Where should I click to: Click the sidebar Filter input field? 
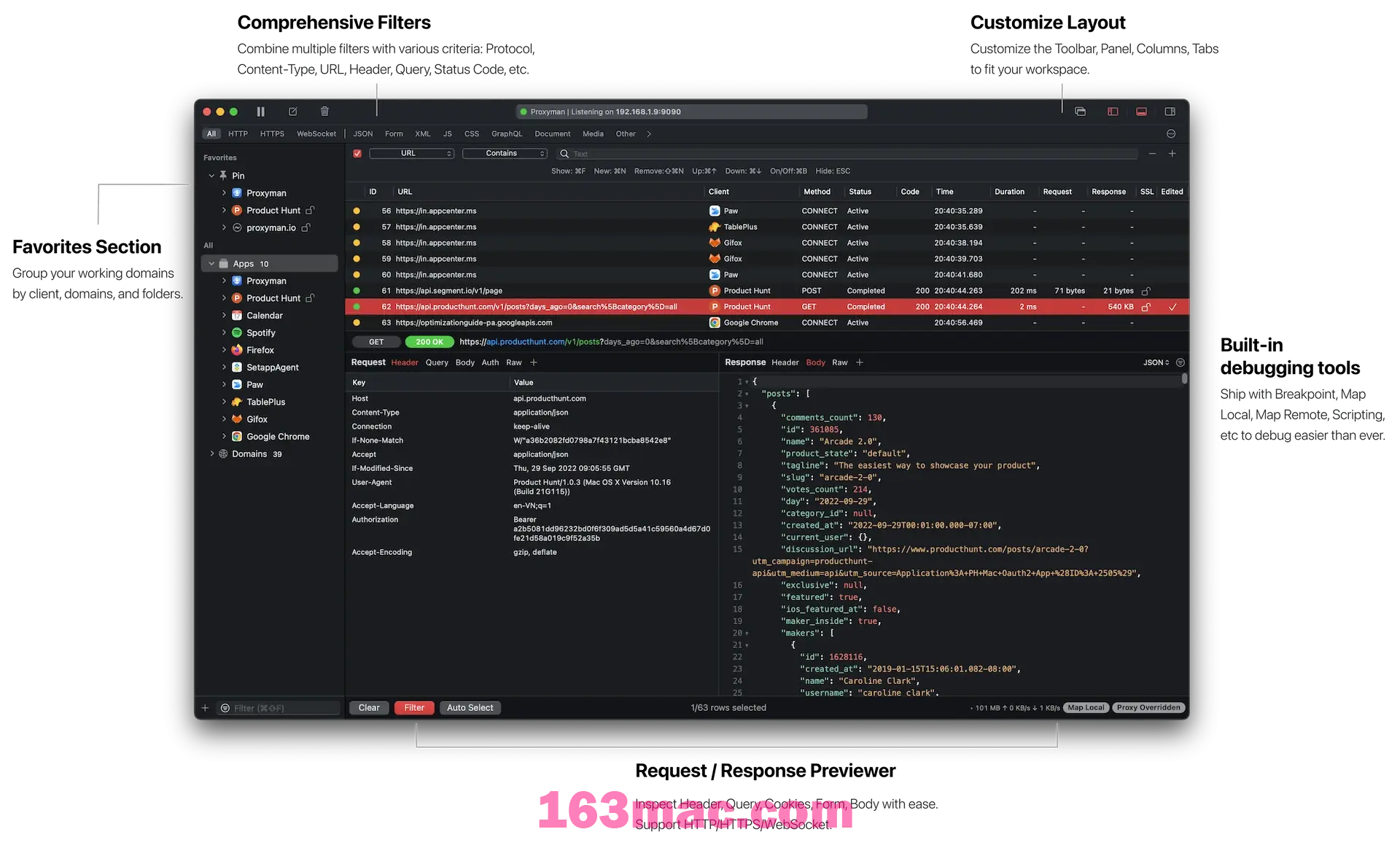pos(279,708)
